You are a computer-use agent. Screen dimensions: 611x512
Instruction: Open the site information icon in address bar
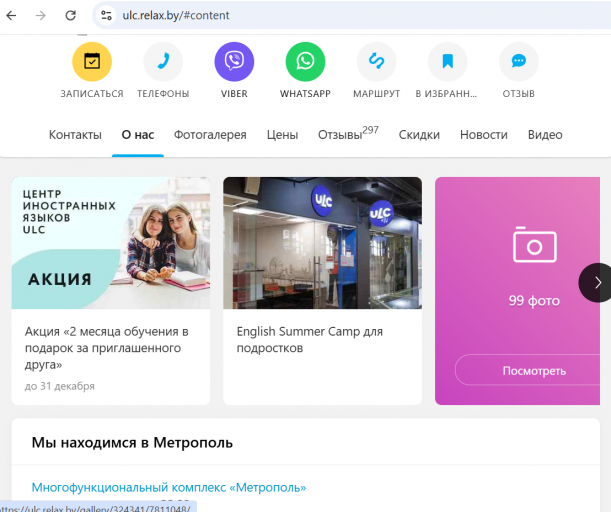106,16
